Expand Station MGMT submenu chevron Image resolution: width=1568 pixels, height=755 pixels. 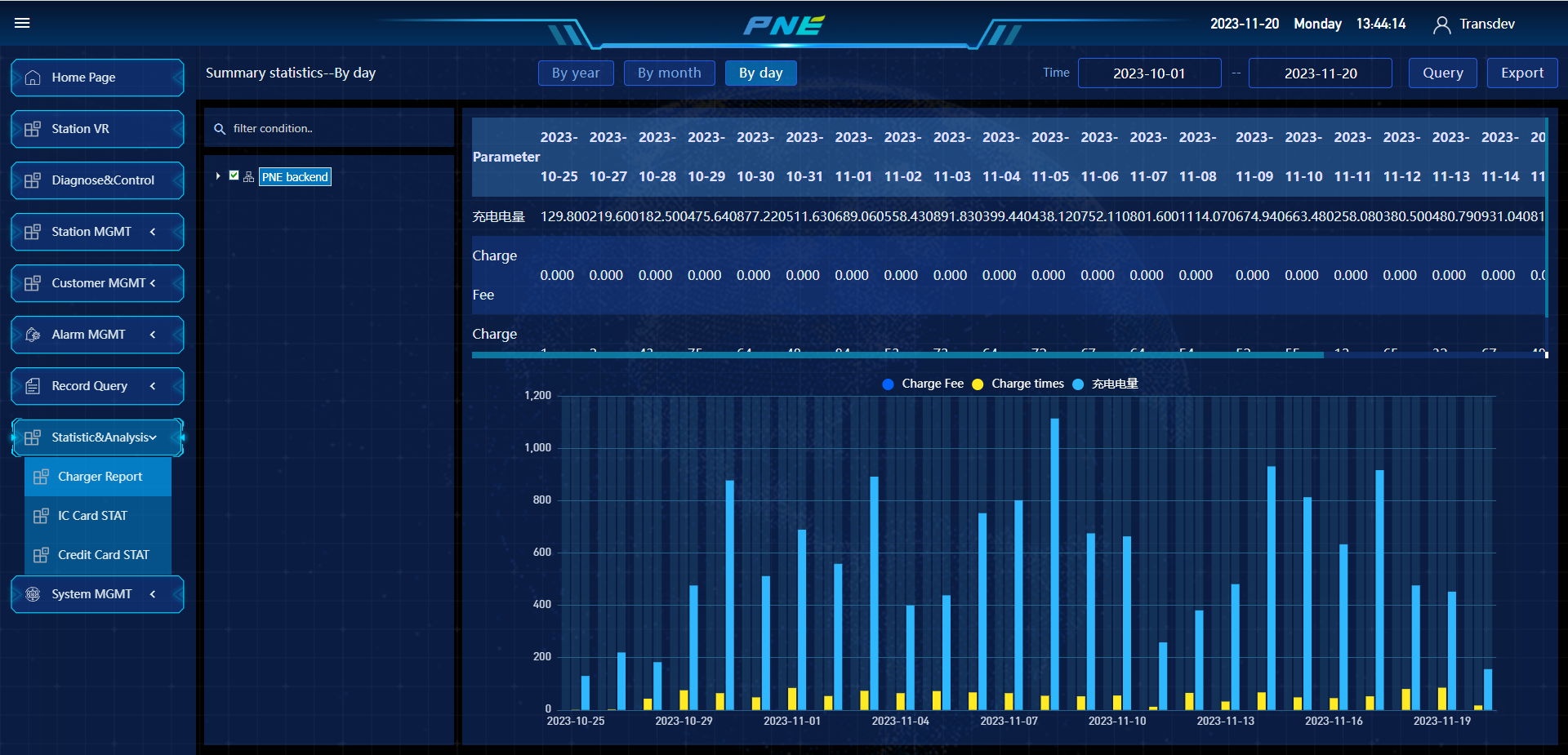coord(153,232)
